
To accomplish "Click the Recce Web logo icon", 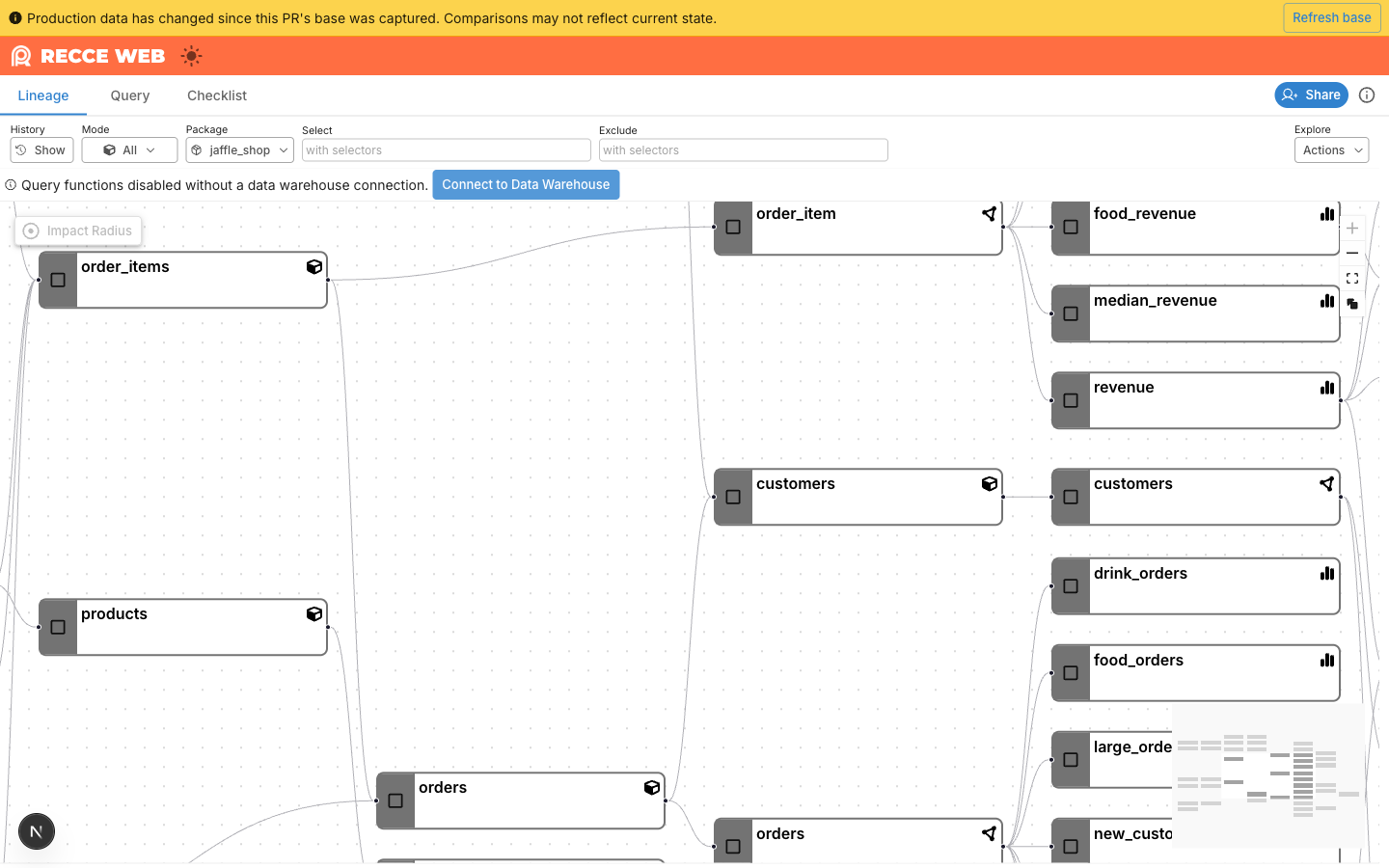I will pos(21,56).
